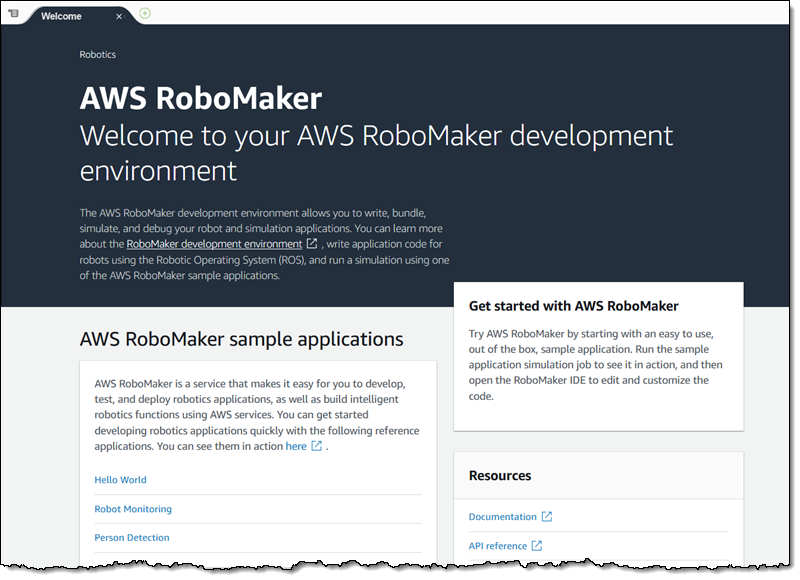Click external-link icon after RoboMaker development environment

click(x=312, y=244)
